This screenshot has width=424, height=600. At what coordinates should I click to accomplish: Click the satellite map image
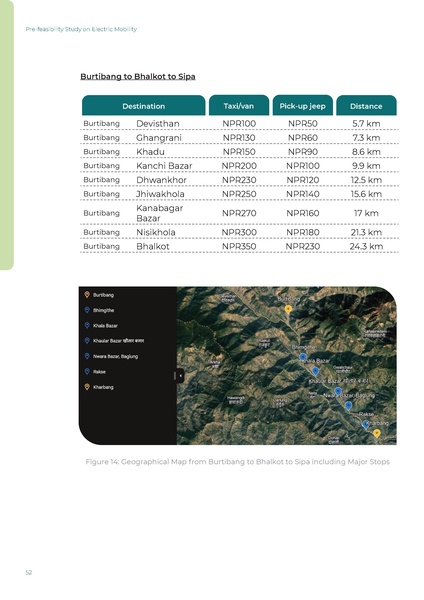pyautogui.click(x=287, y=365)
